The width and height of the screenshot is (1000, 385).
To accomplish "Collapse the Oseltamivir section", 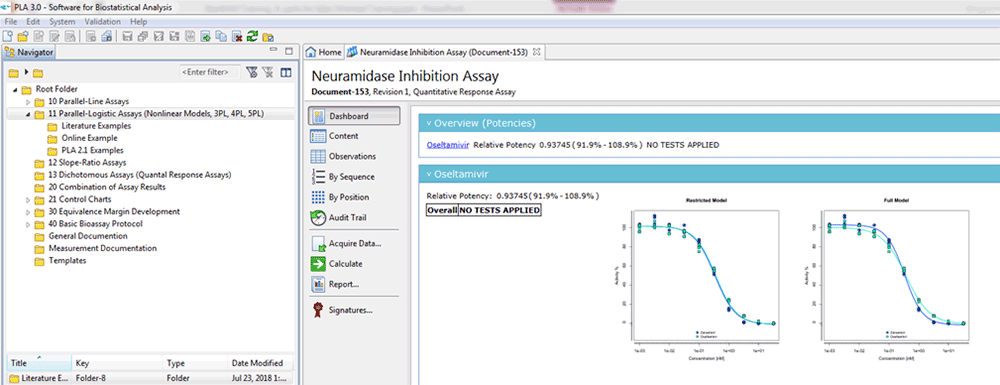I will [x=429, y=173].
